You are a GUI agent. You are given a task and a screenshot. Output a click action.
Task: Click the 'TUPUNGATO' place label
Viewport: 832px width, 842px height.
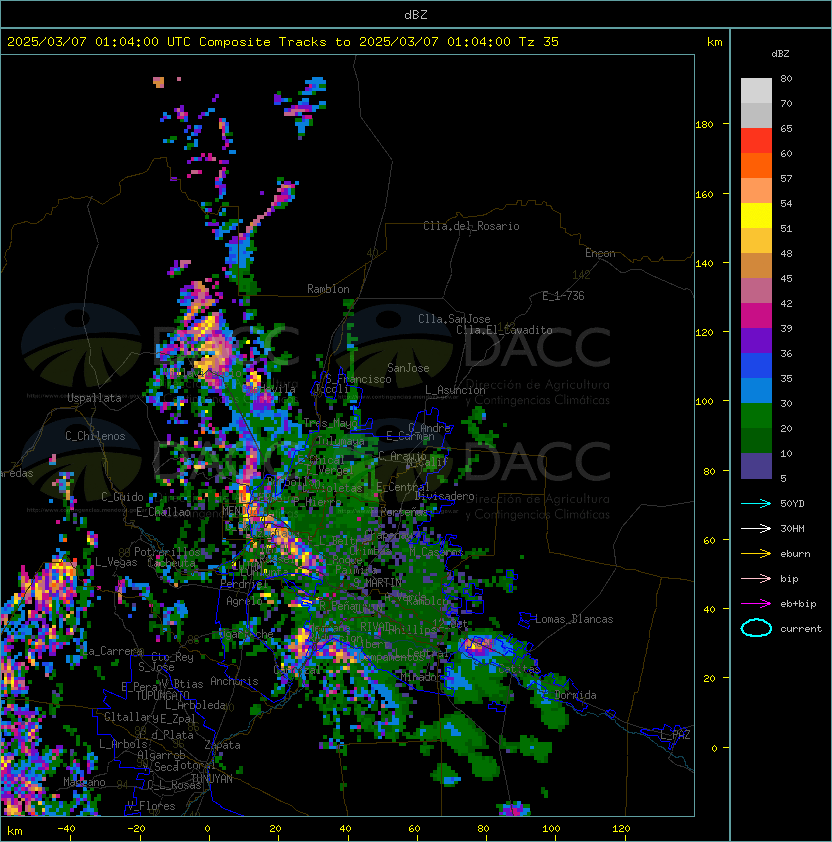pos(162,696)
